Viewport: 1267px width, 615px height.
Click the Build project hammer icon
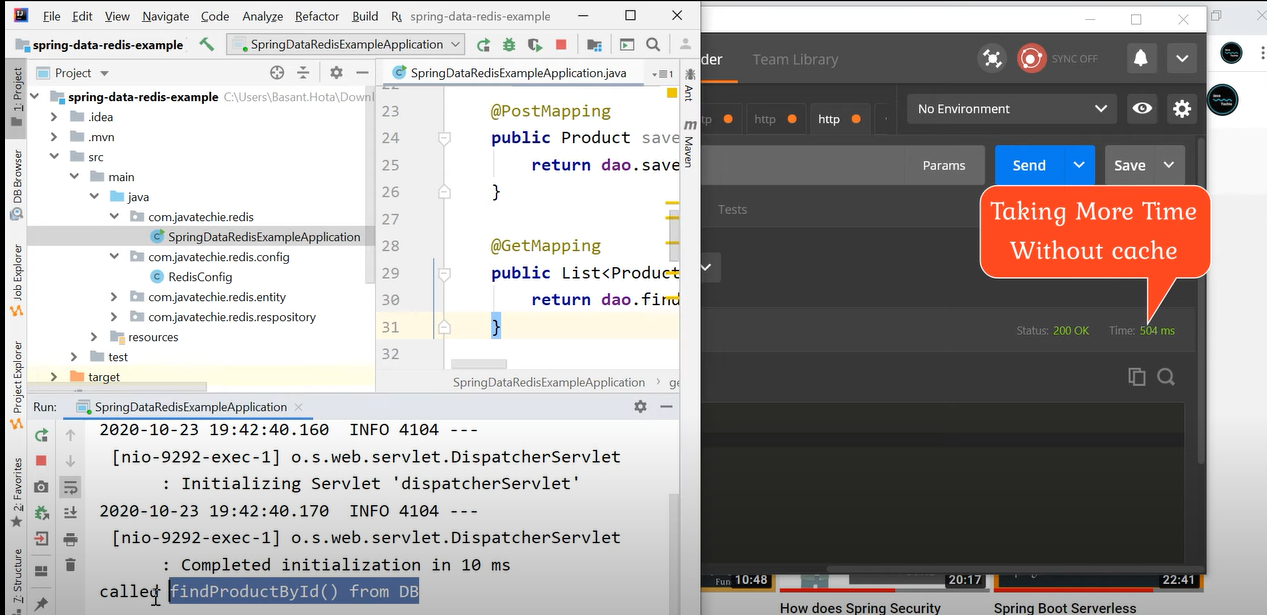point(207,44)
